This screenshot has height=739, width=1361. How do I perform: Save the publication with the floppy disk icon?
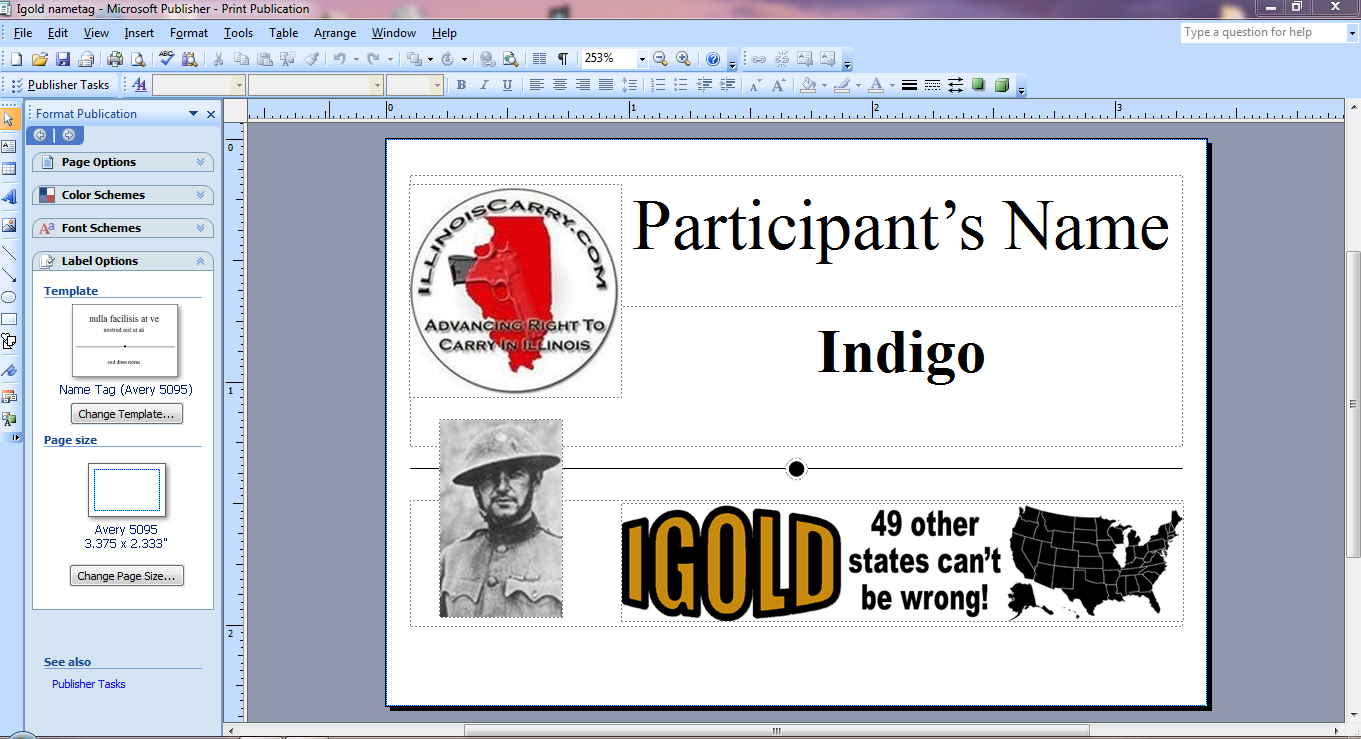click(63, 59)
